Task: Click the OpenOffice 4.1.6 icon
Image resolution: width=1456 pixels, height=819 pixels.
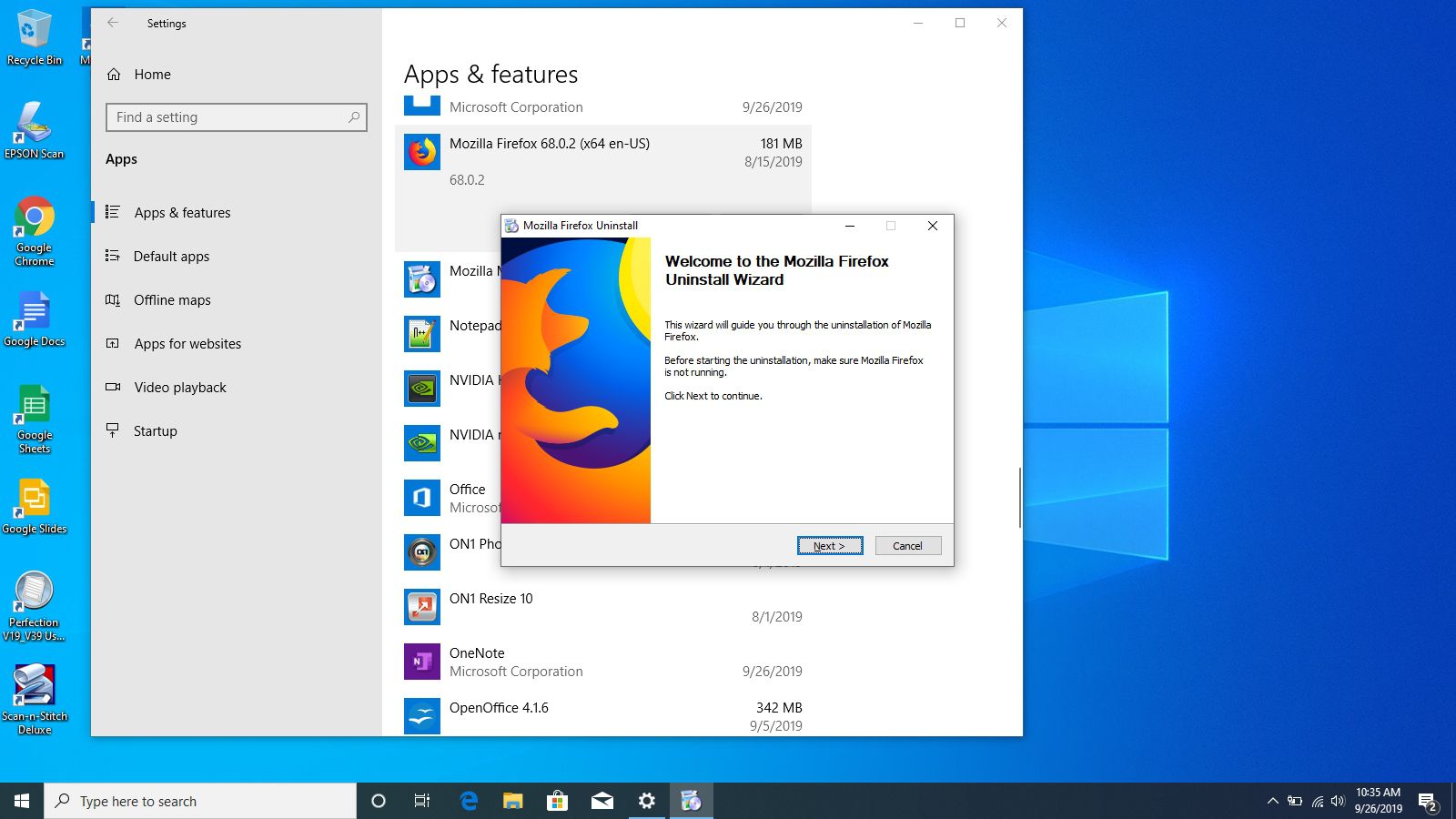Action: tap(422, 716)
